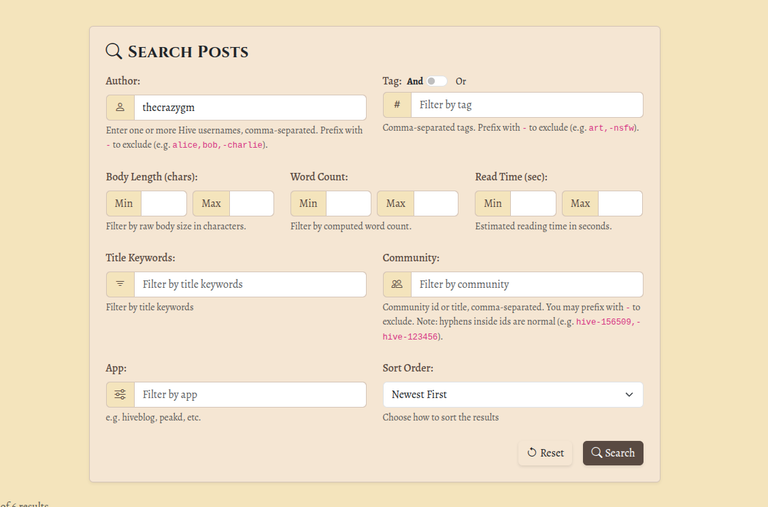Click the 'And' label next to tag toggle
This screenshot has width=768, height=507.
point(415,81)
